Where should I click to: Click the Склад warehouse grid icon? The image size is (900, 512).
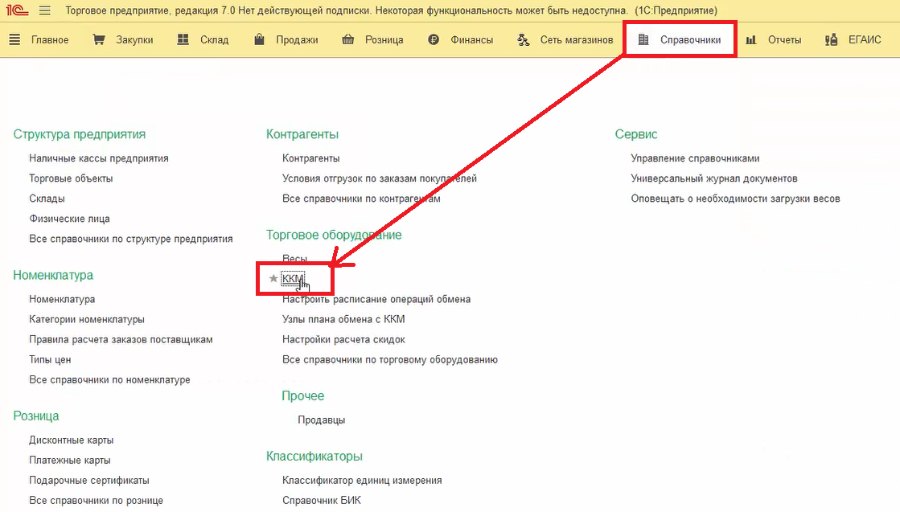(x=183, y=40)
